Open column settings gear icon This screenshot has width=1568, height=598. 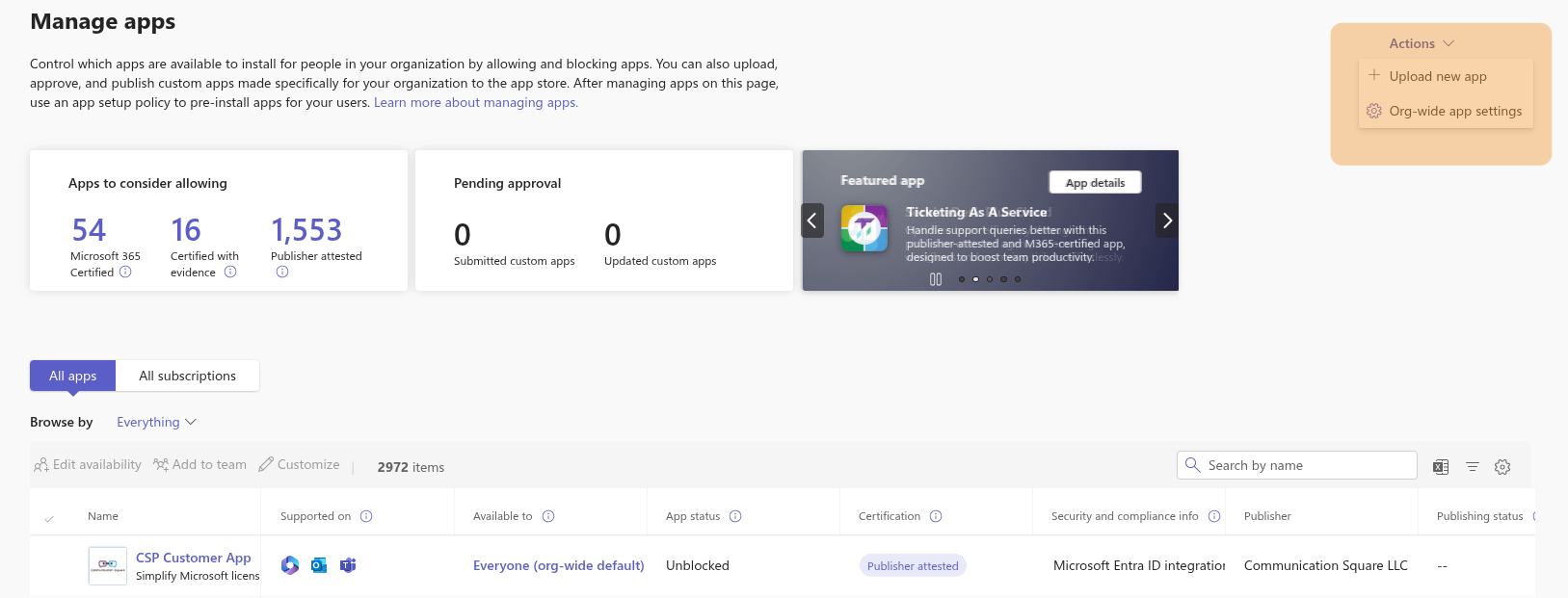click(1502, 467)
